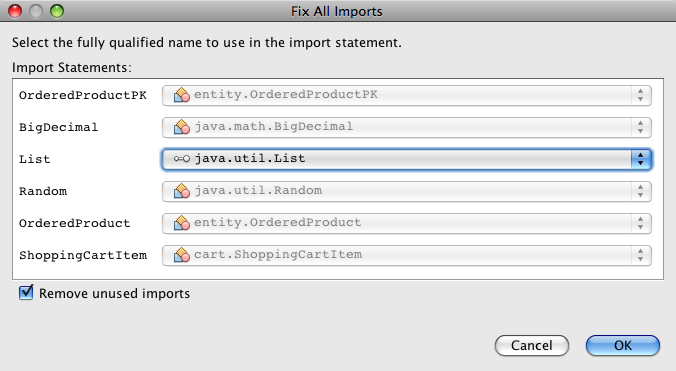676x371 pixels.
Task: Select the java.util.List combo box text
Action: (250, 159)
